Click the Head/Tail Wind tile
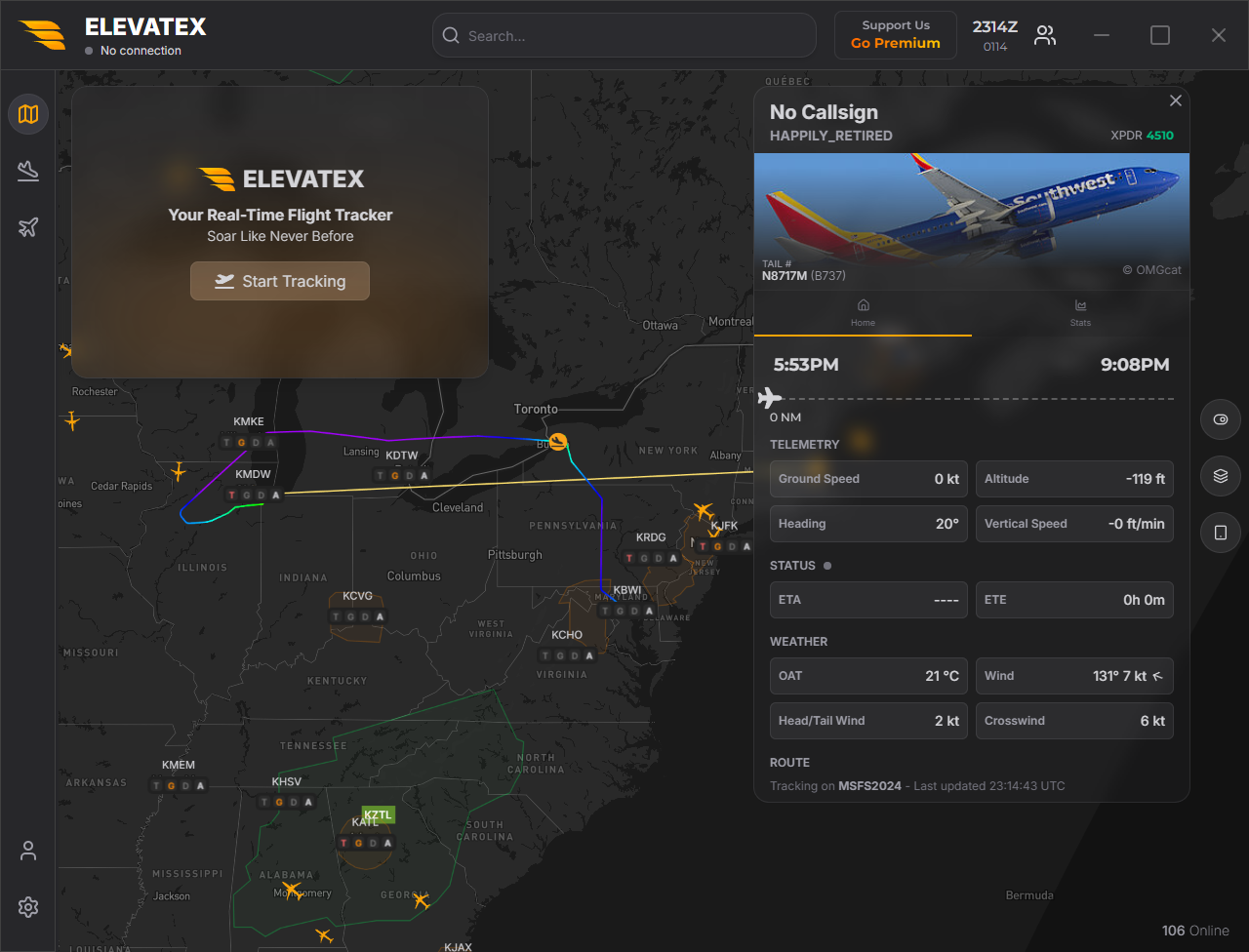The width and height of the screenshot is (1249, 952). (x=868, y=721)
